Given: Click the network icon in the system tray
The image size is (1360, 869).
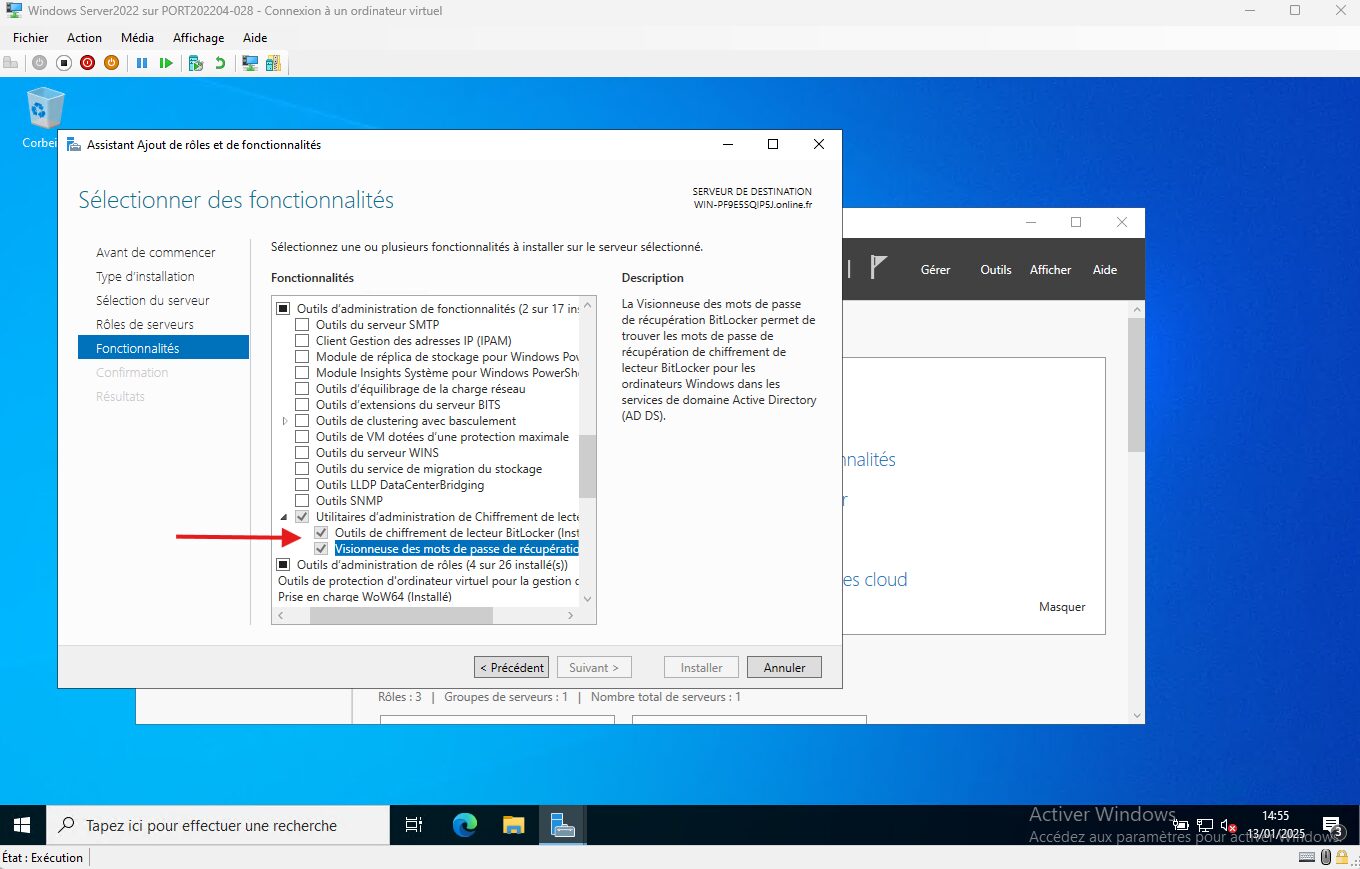Looking at the screenshot, I should coord(1204,826).
